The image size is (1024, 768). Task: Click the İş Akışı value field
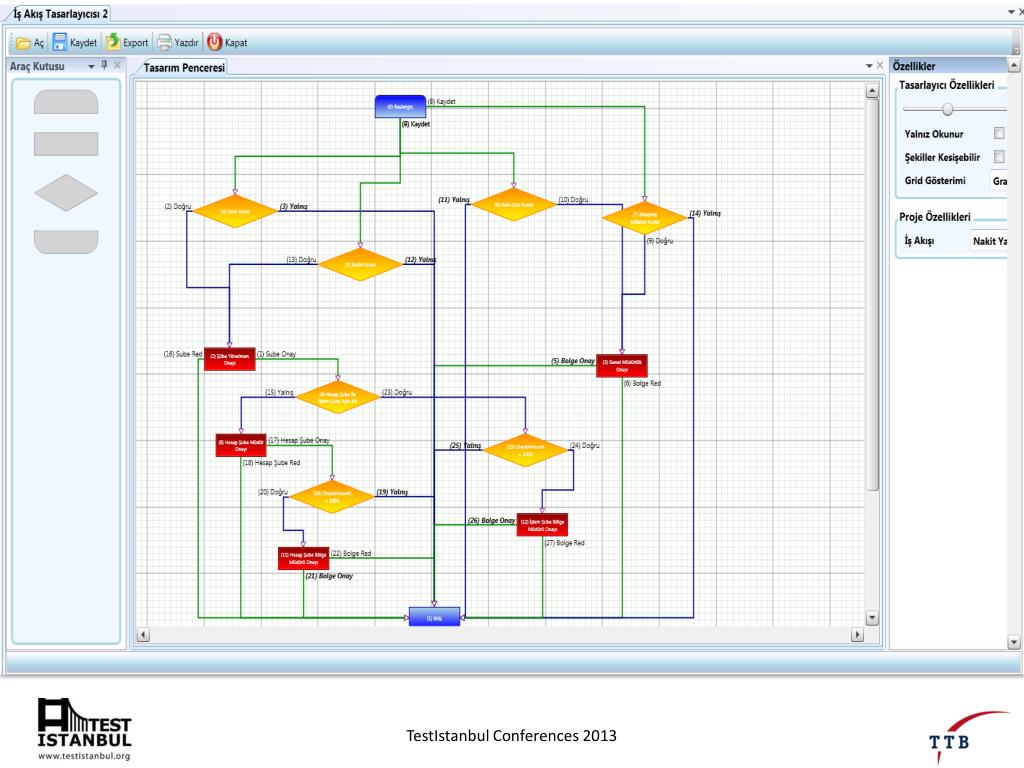[989, 241]
